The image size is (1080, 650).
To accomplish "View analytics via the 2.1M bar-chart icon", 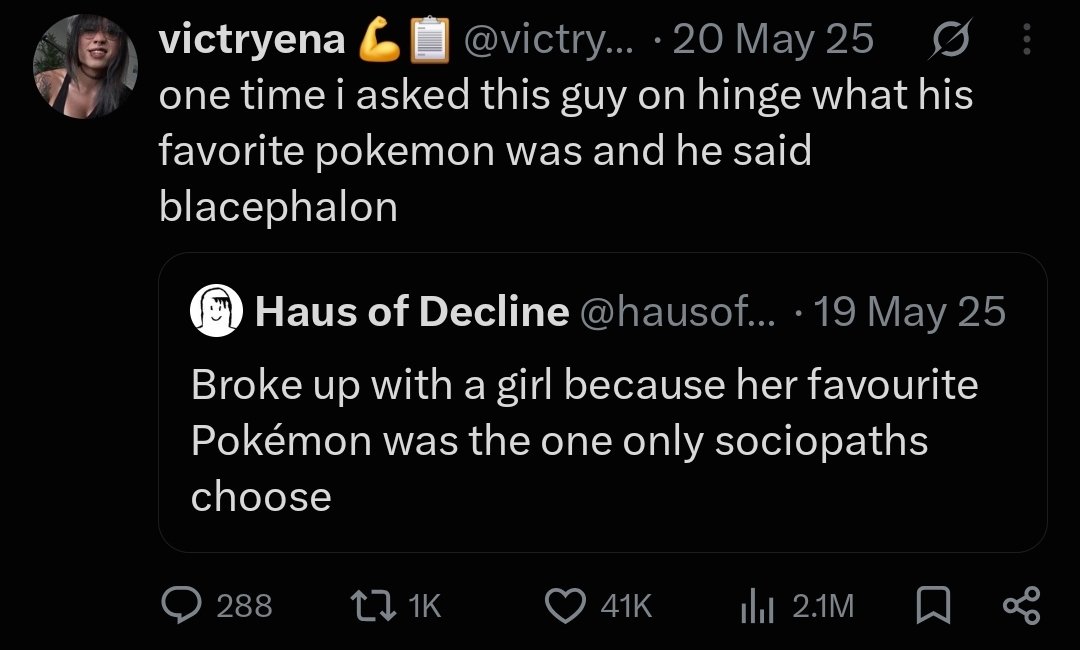I will click(758, 606).
